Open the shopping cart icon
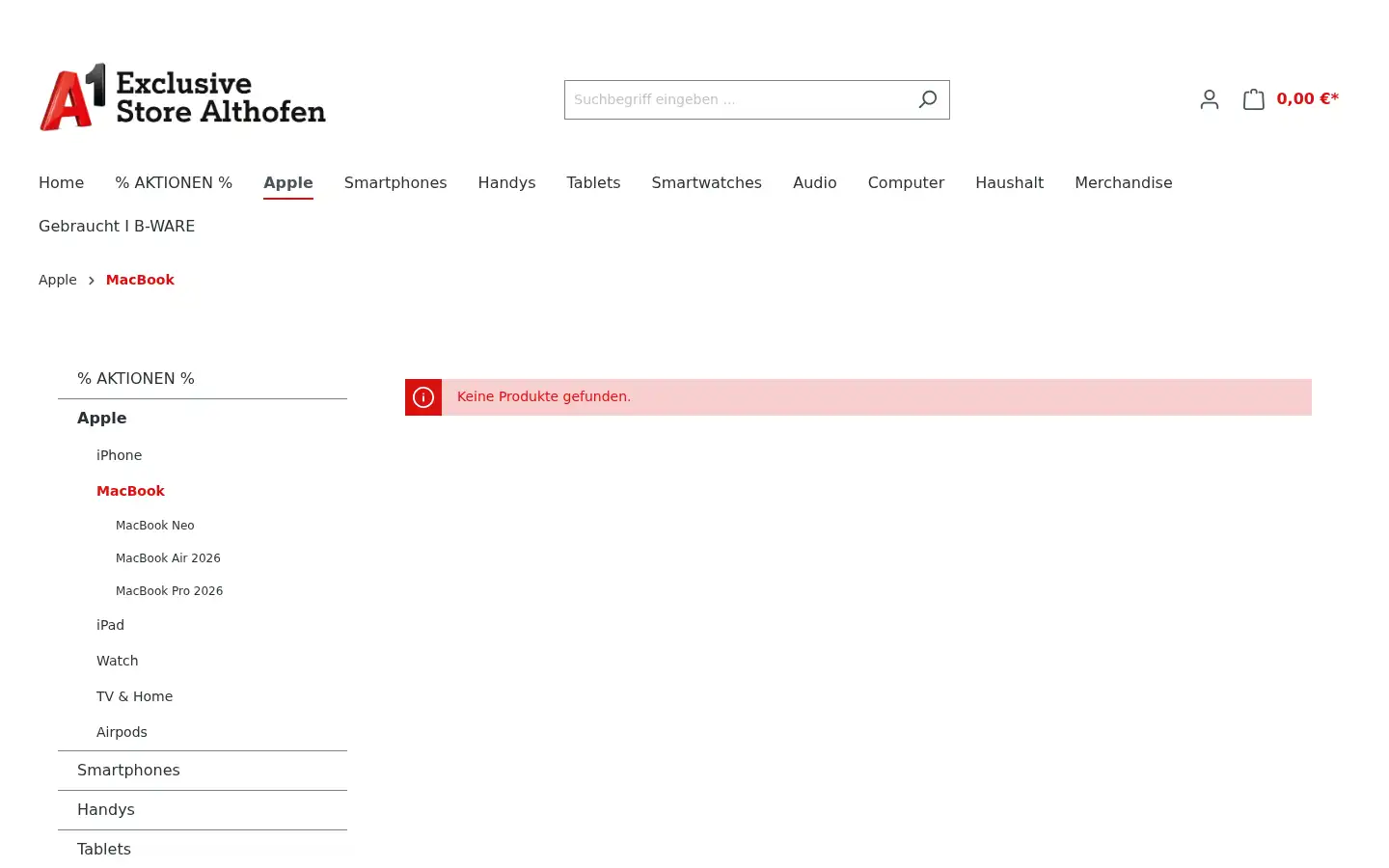Screen dimensions: 1389x868 click(1254, 98)
